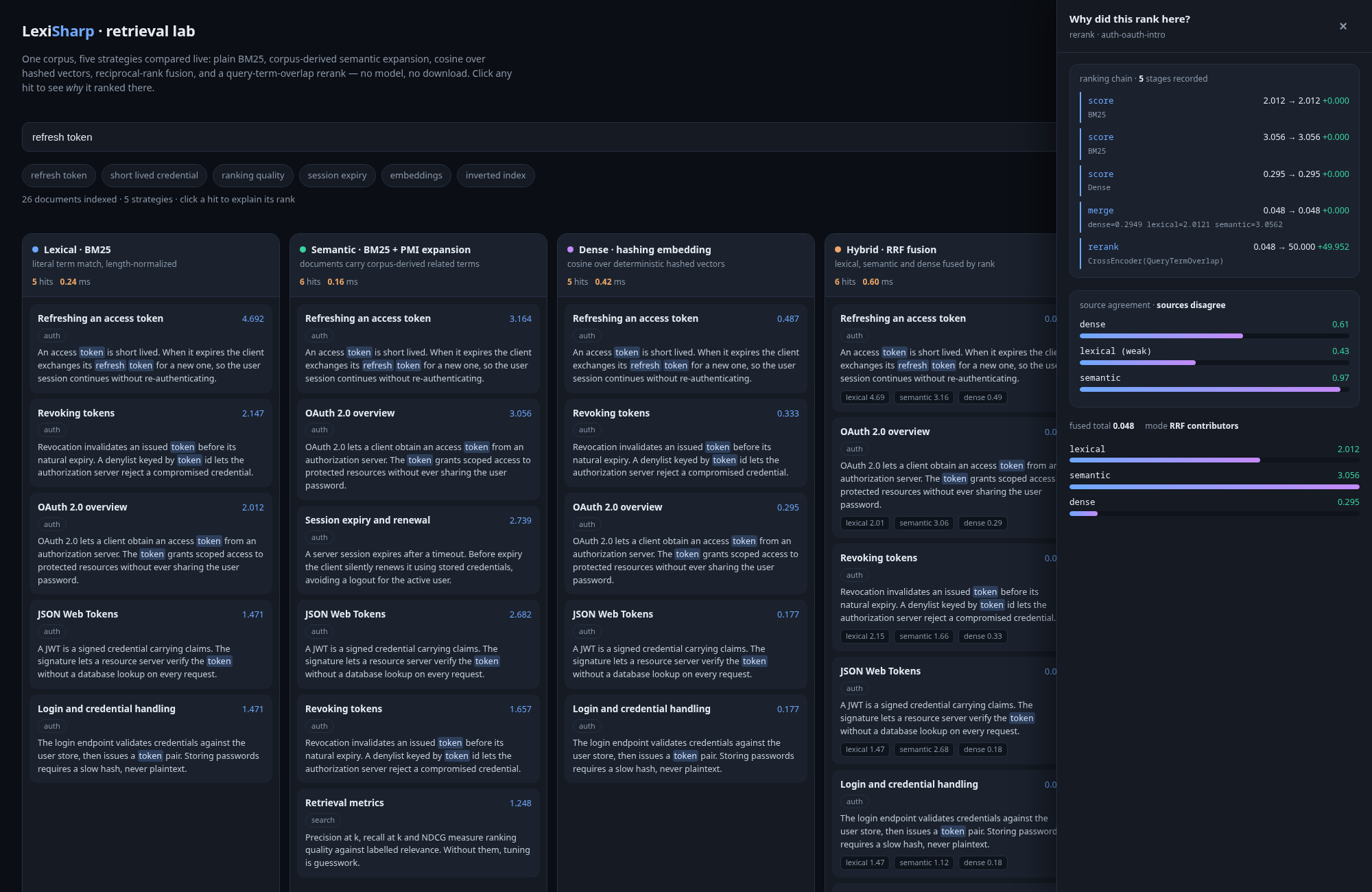Image resolution: width=1372 pixels, height=892 pixels.
Task: Click 'semantic 1.66' badge under Revoking tokens
Action: point(924,636)
